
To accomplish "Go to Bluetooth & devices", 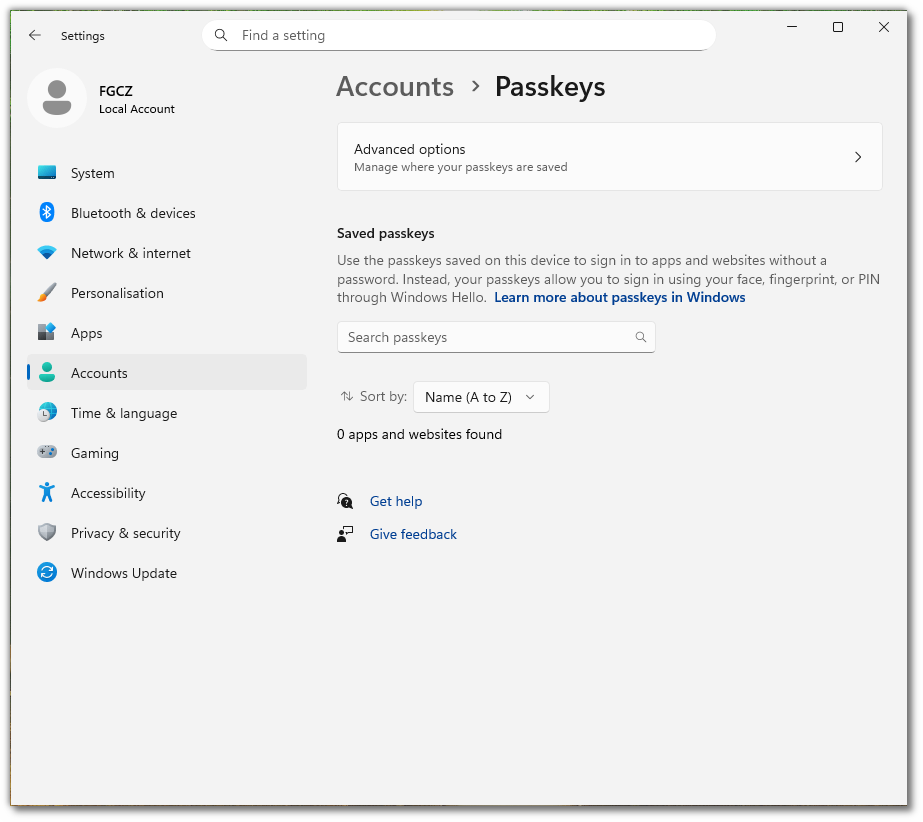I will [x=167, y=213].
